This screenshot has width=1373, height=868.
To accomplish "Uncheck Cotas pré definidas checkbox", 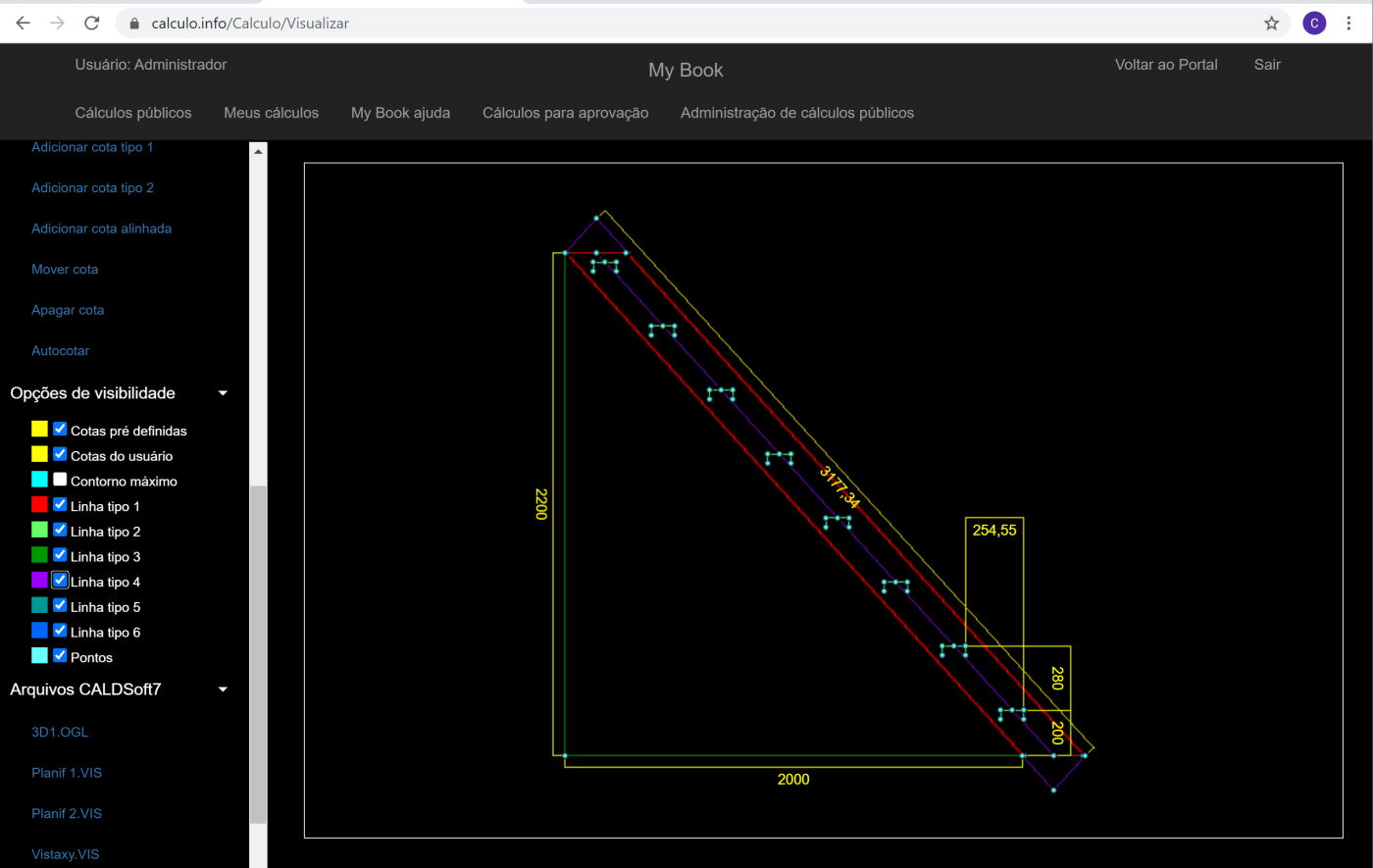I will pos(60,430).
